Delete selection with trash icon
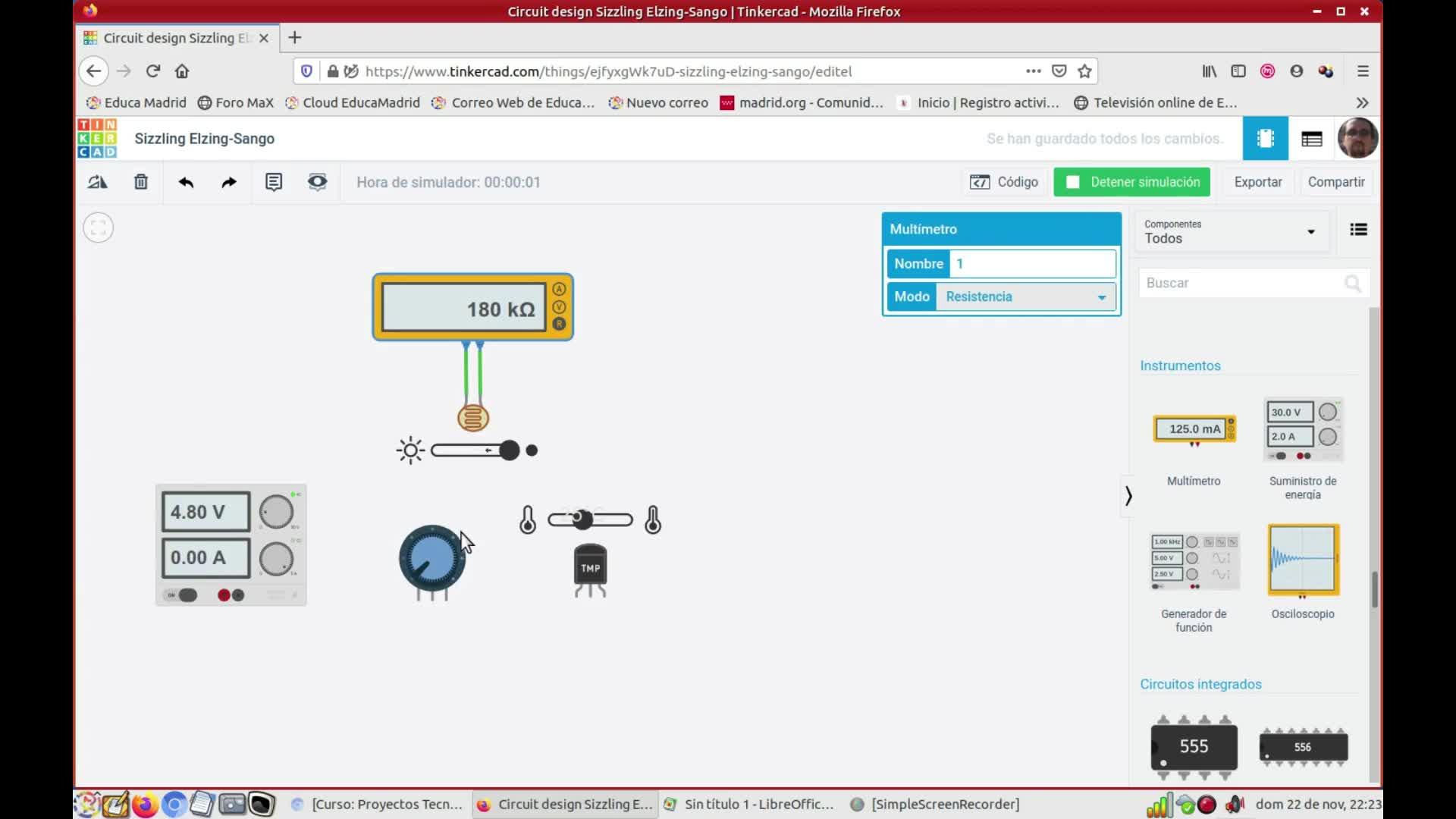This screenshot has height=819, width=1456. click(x=141, y=182)
